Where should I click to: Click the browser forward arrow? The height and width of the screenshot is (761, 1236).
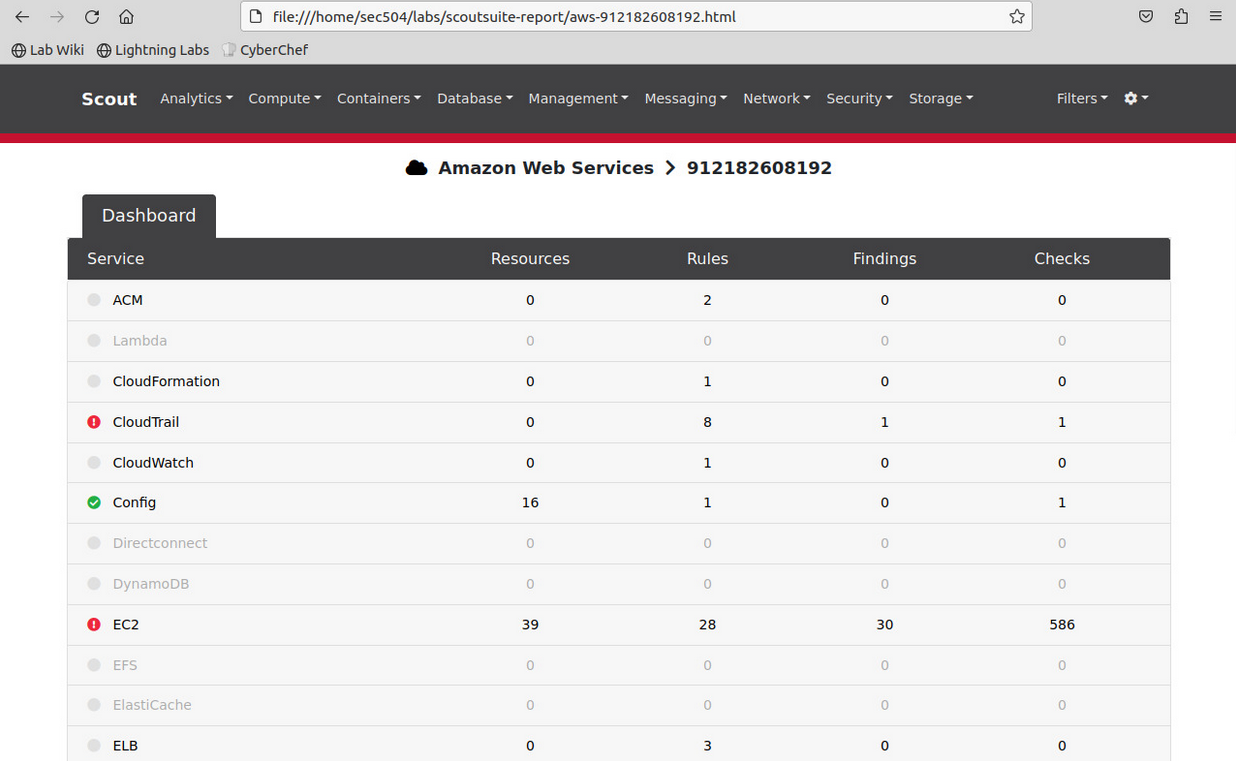(x=57, y=16)
